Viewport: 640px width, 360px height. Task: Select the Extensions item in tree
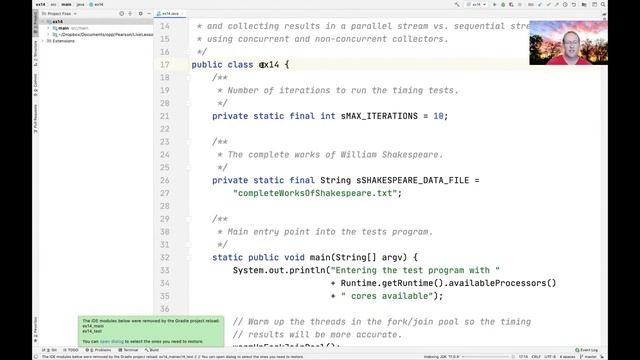point(63,41)
